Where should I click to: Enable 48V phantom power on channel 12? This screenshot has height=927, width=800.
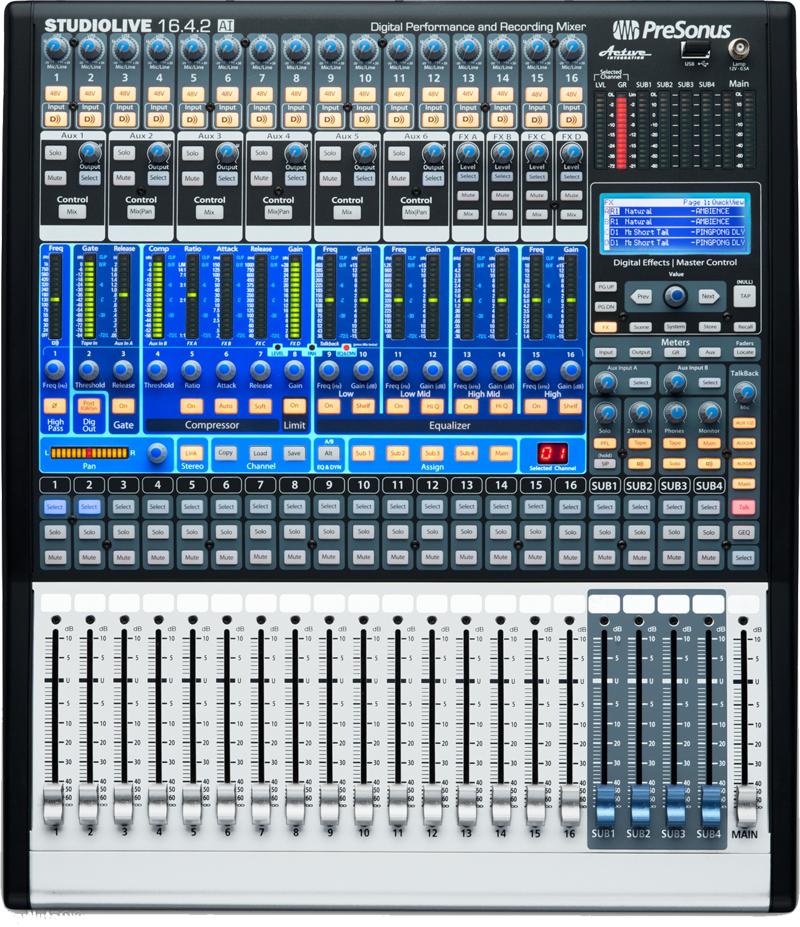433,93
